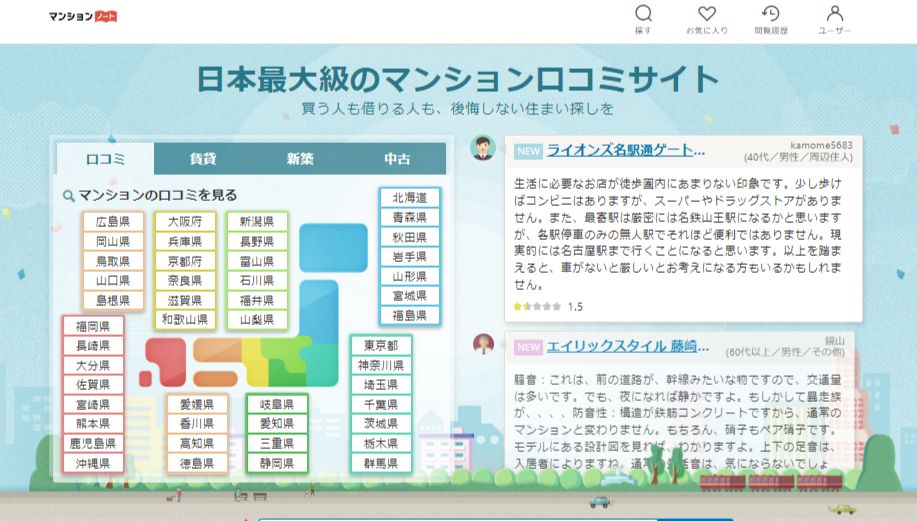This screenshot has height=521, width=917.
Task: Switch to the 賃貸 tab
Action: pos(203,159)
